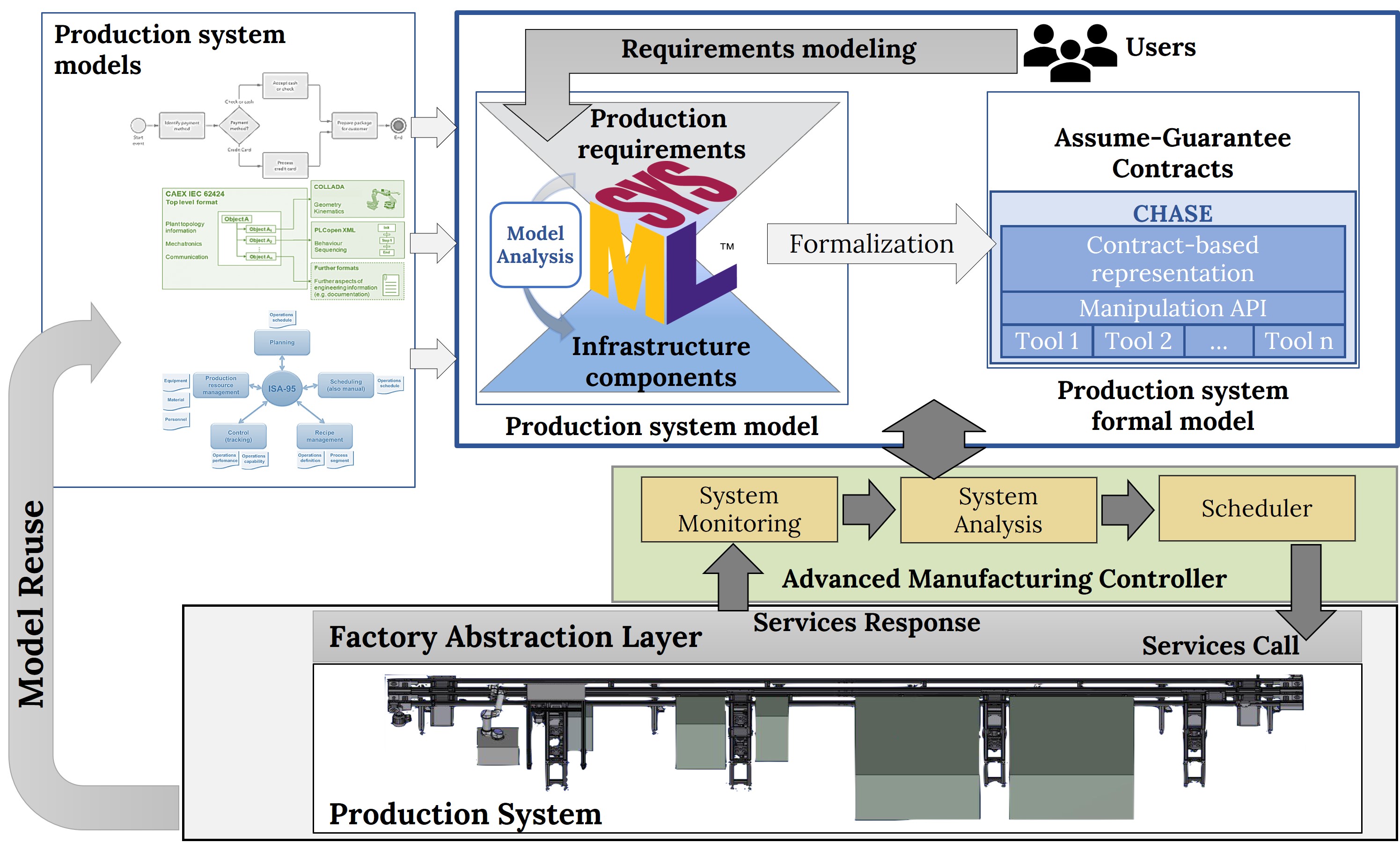Click the Payment method diamond node

tap(239, 125)
